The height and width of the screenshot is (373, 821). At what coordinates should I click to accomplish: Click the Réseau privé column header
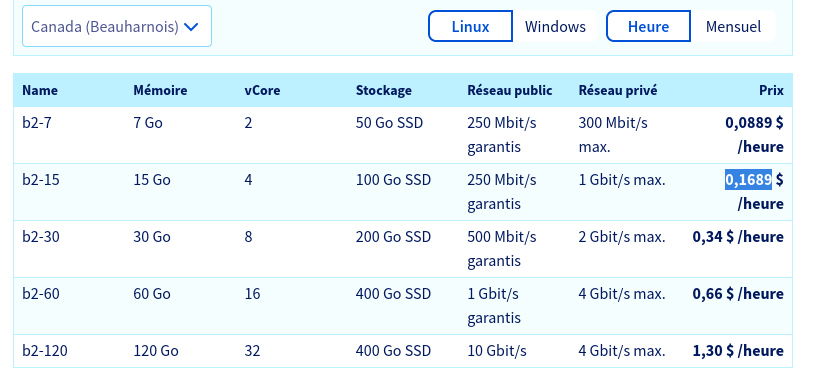tap(618, 91)
